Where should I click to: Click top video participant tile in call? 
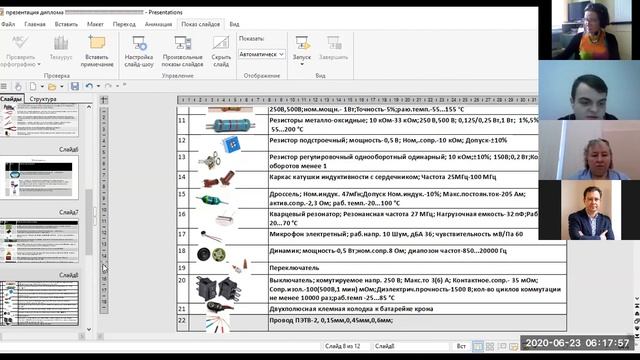coord(589,30)
